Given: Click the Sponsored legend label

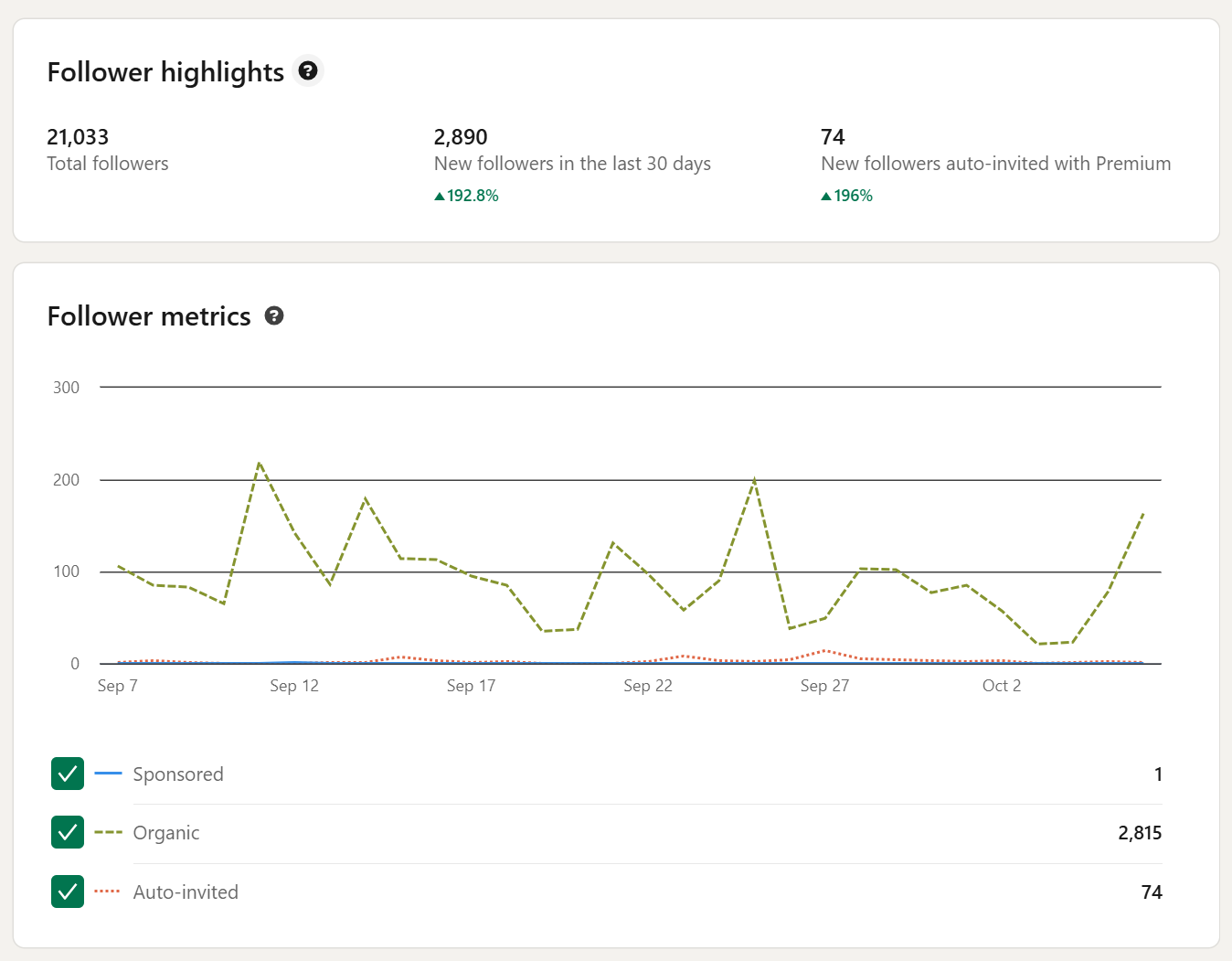Looking at the screenshot, I should tap(178, 774).
